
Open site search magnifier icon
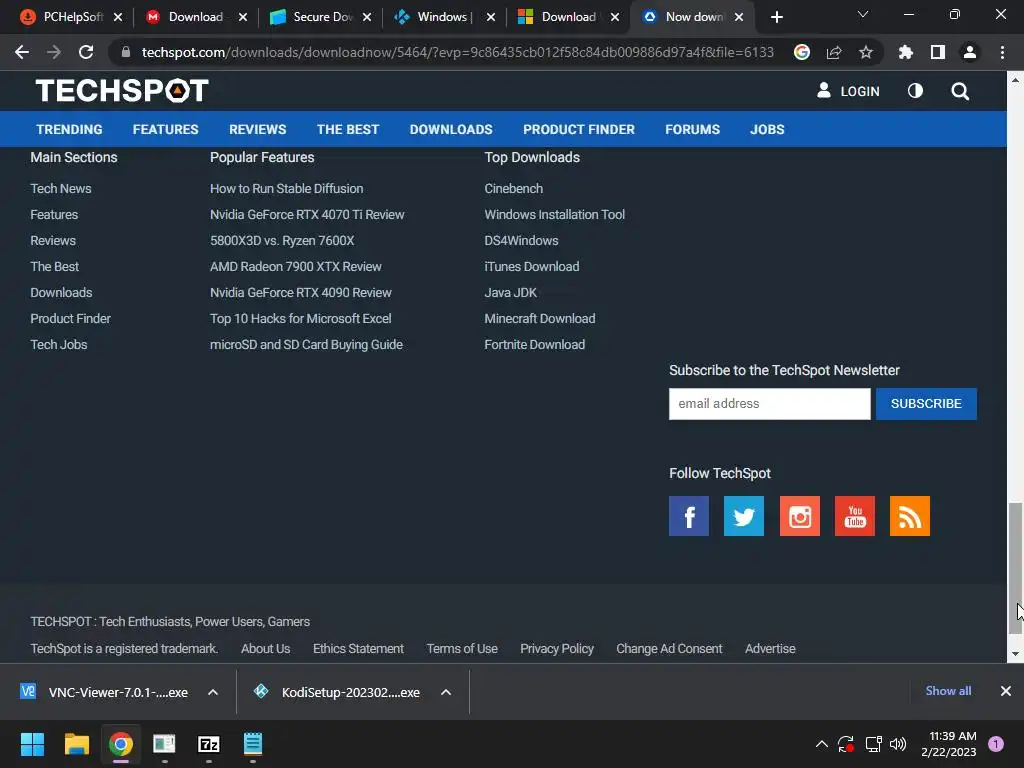[959, 91]
